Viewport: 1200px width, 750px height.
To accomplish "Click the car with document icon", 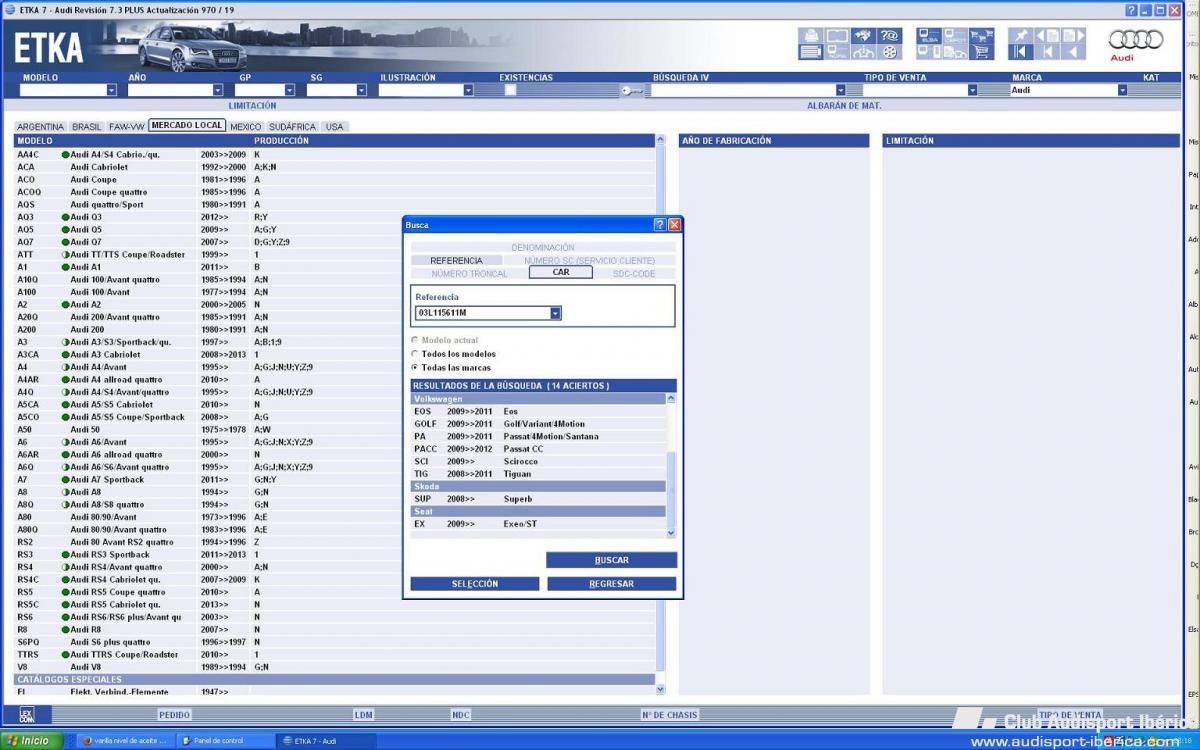I will tap(955, 52).
